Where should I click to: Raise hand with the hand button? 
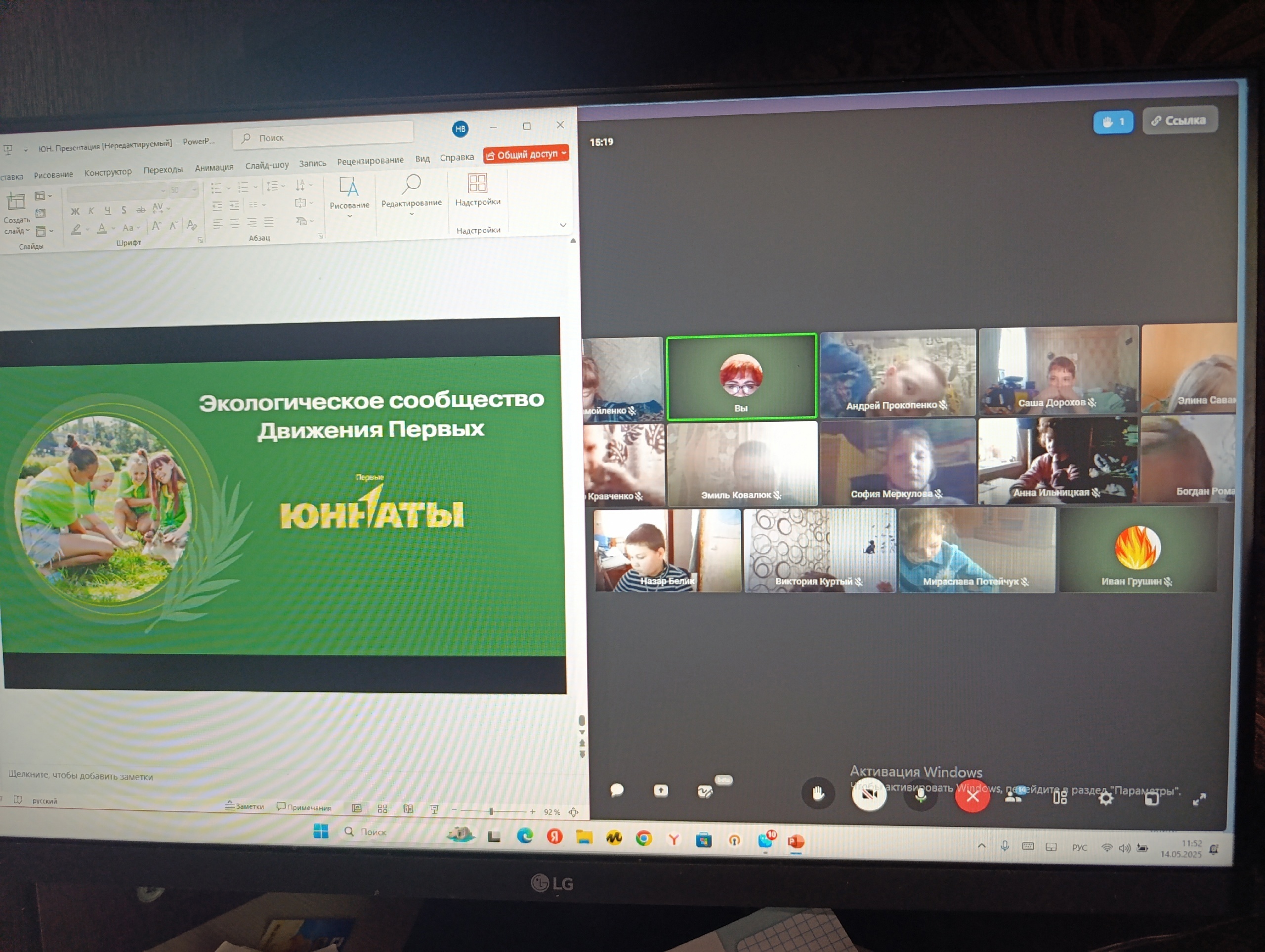tap(818, 792)
